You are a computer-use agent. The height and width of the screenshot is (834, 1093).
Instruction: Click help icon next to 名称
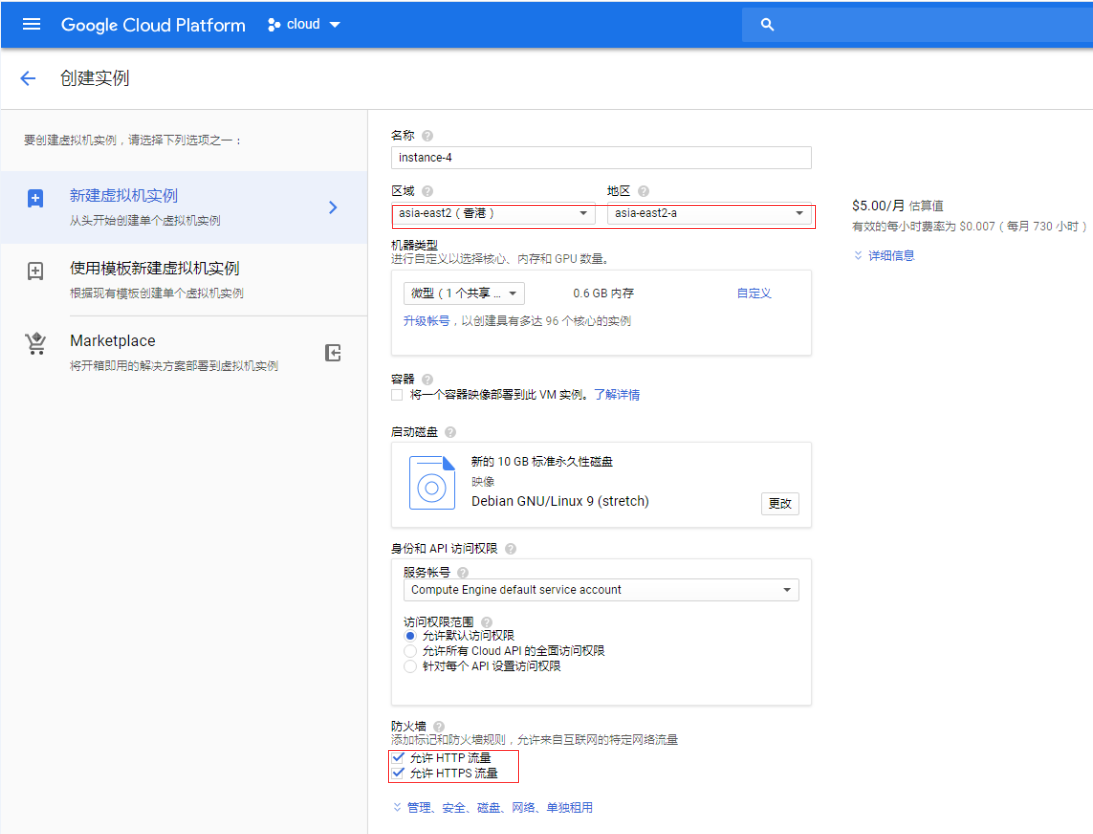(427, 135)
